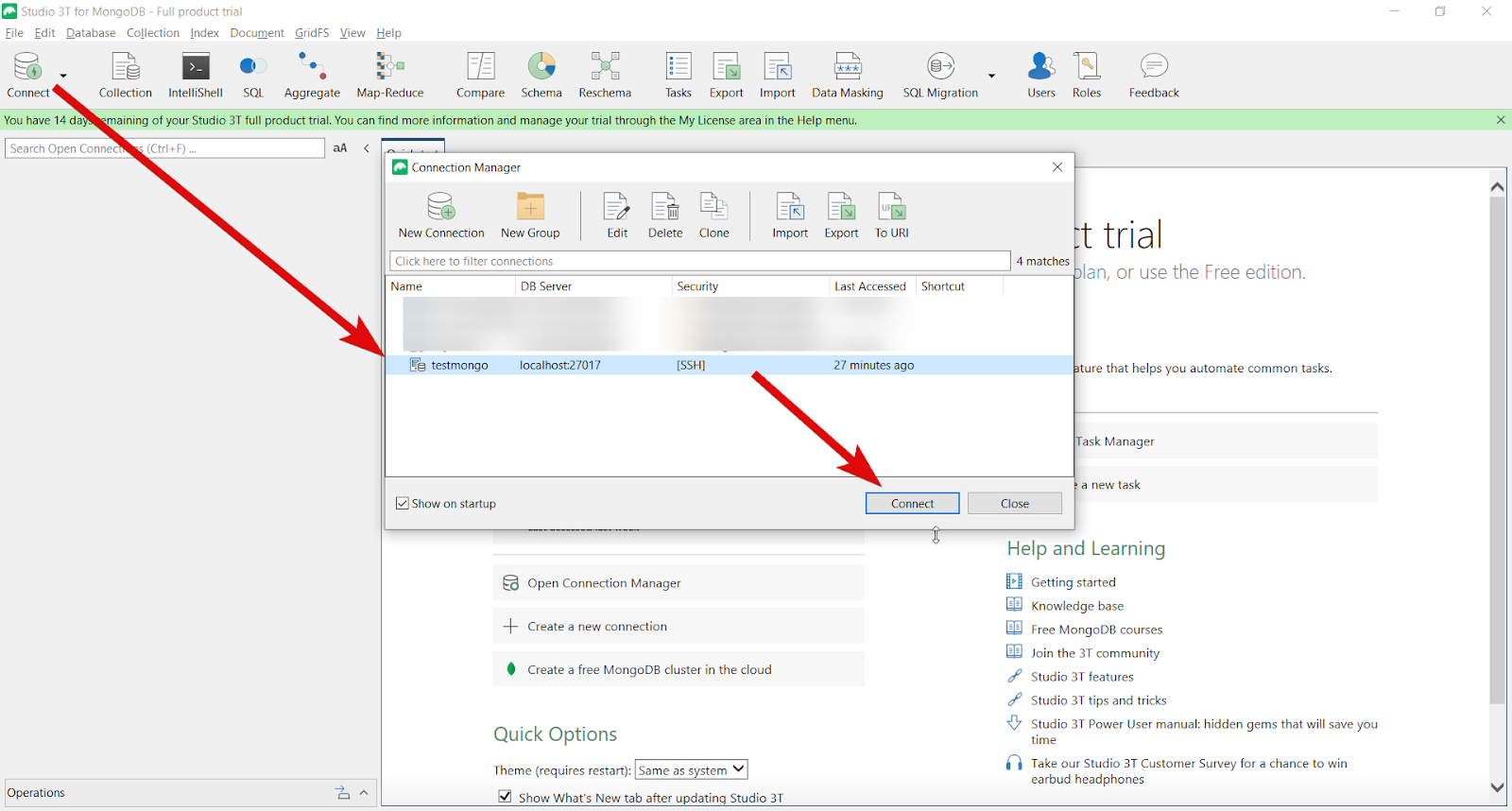Click the To URI icon
The width and height of the screenshot is (1512, 811).
(892, 216)
